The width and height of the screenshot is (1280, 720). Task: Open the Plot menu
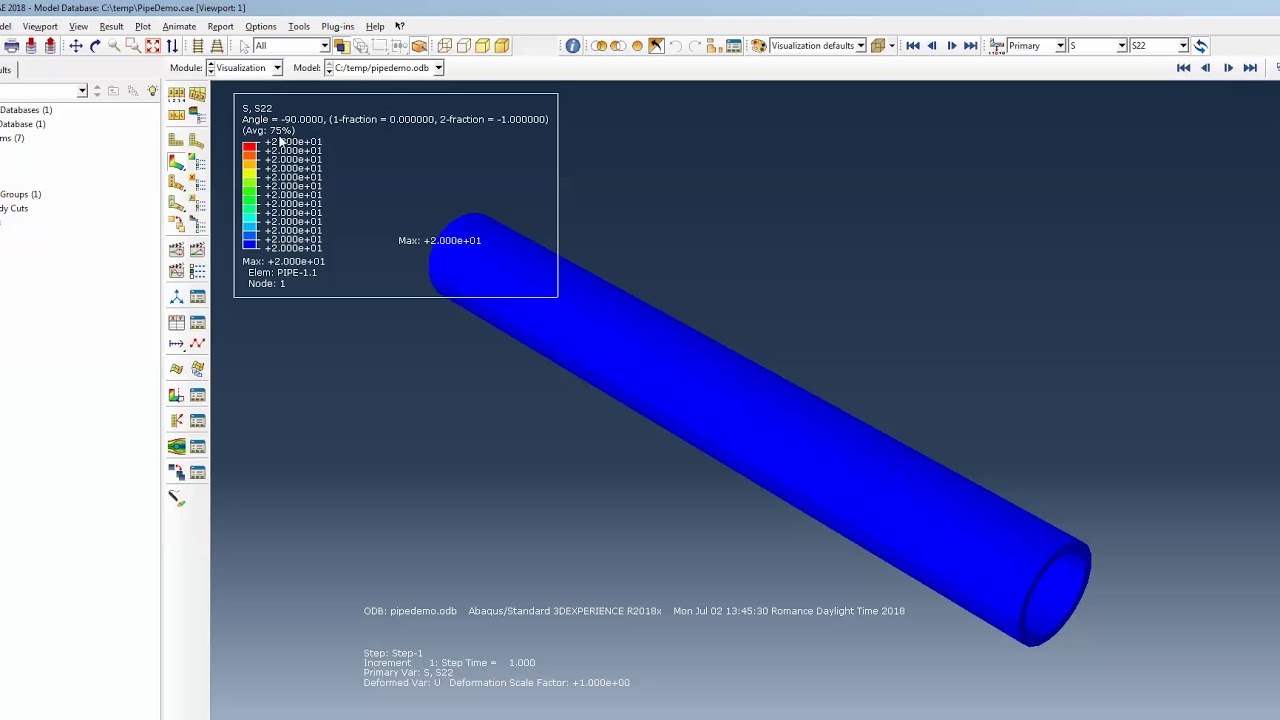143,26
